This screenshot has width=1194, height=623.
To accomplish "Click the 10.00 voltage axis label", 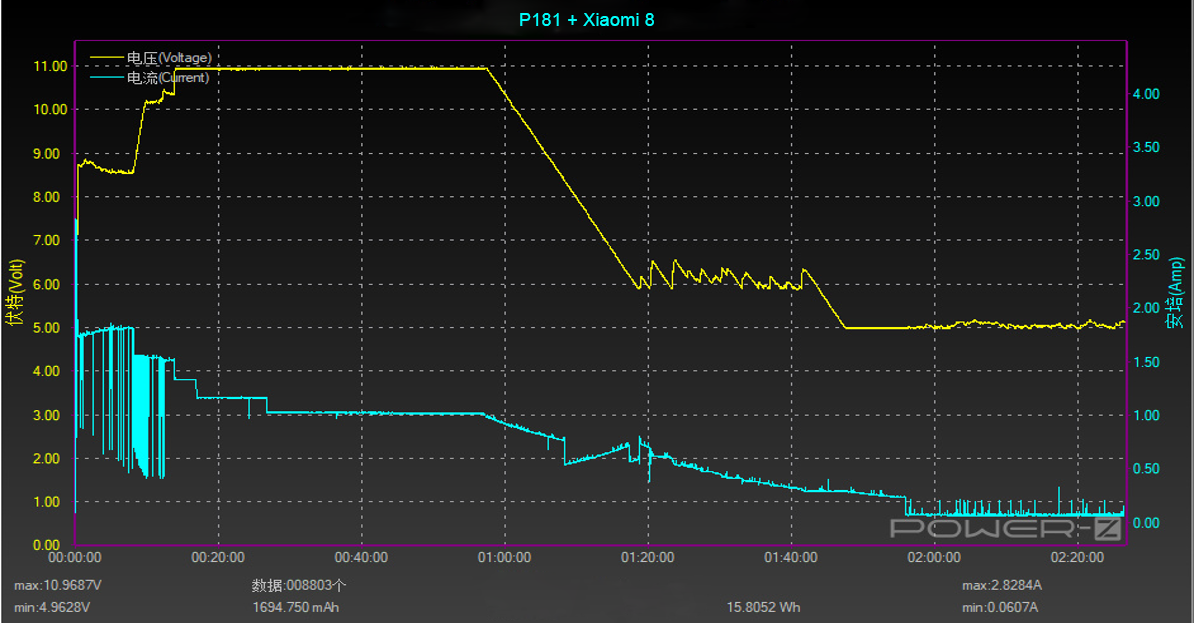I will point(50,110).
